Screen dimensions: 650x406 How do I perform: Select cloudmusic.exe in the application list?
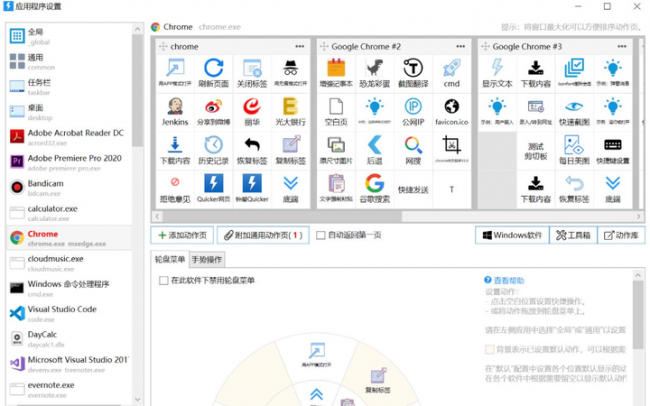coord(69,263)
